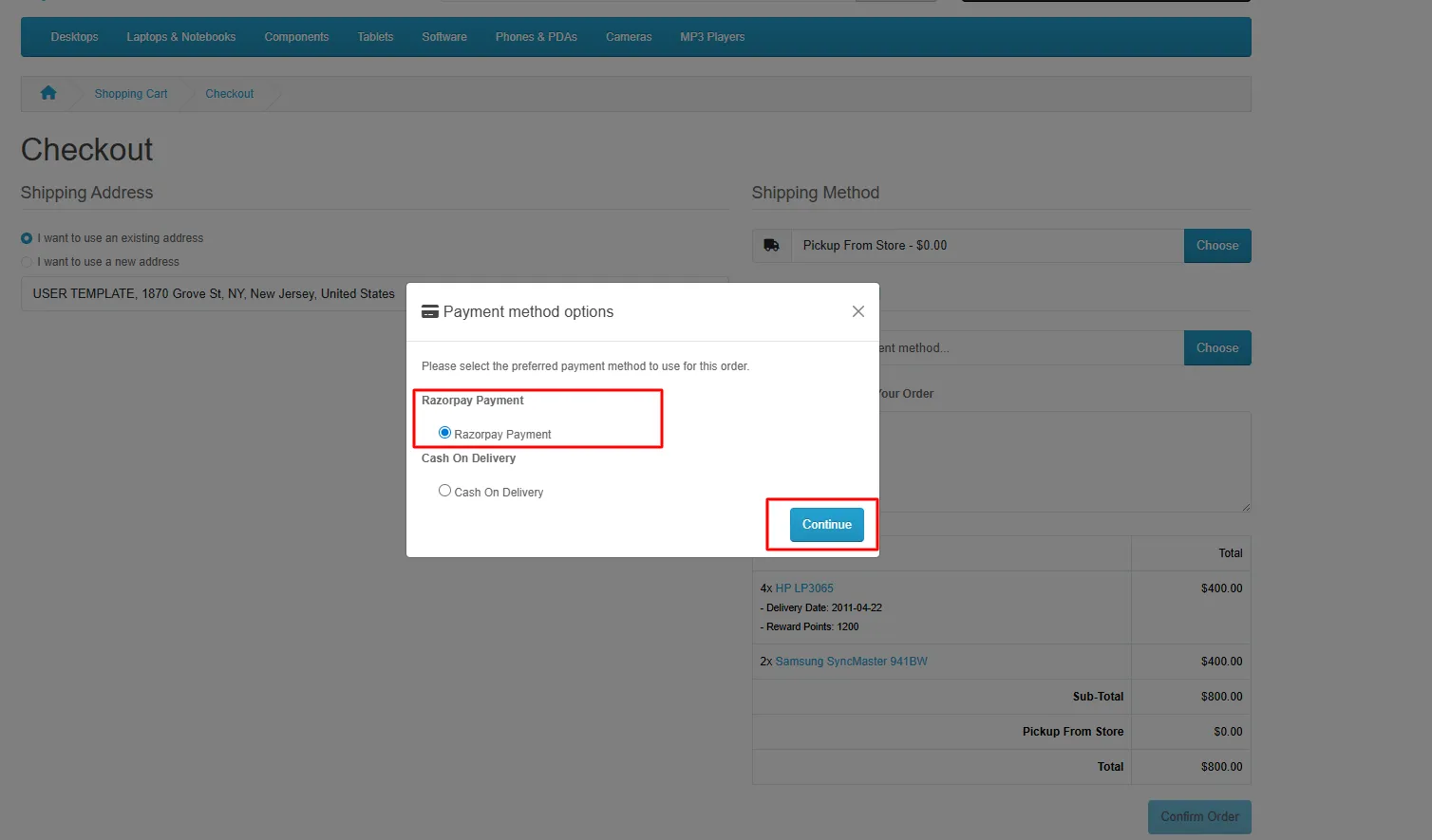Expand the Components menu

point(296,37)
